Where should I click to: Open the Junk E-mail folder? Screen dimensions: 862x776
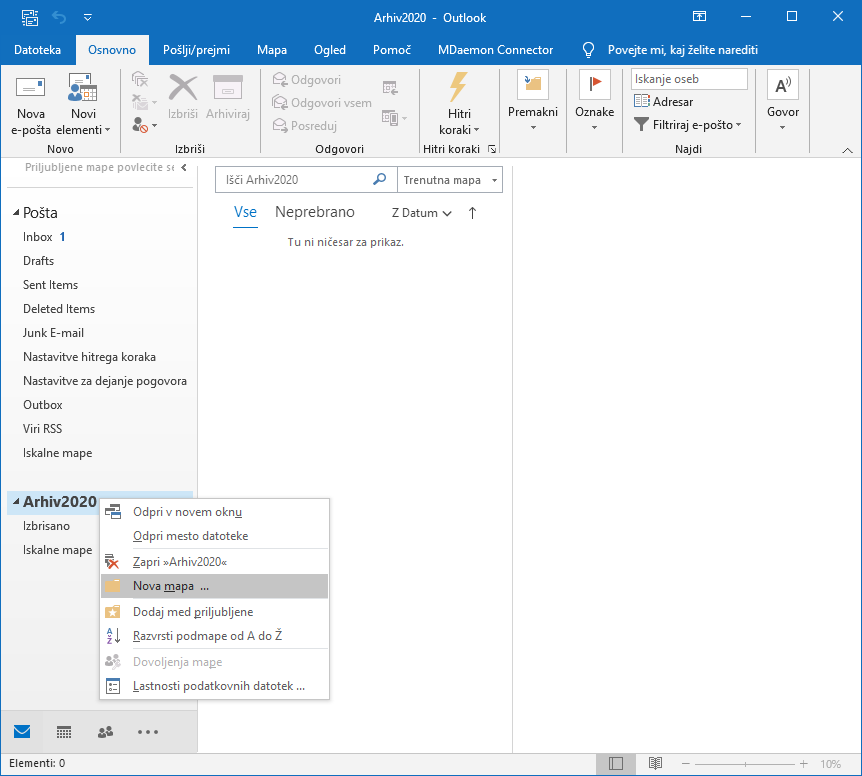coord(53,333)
